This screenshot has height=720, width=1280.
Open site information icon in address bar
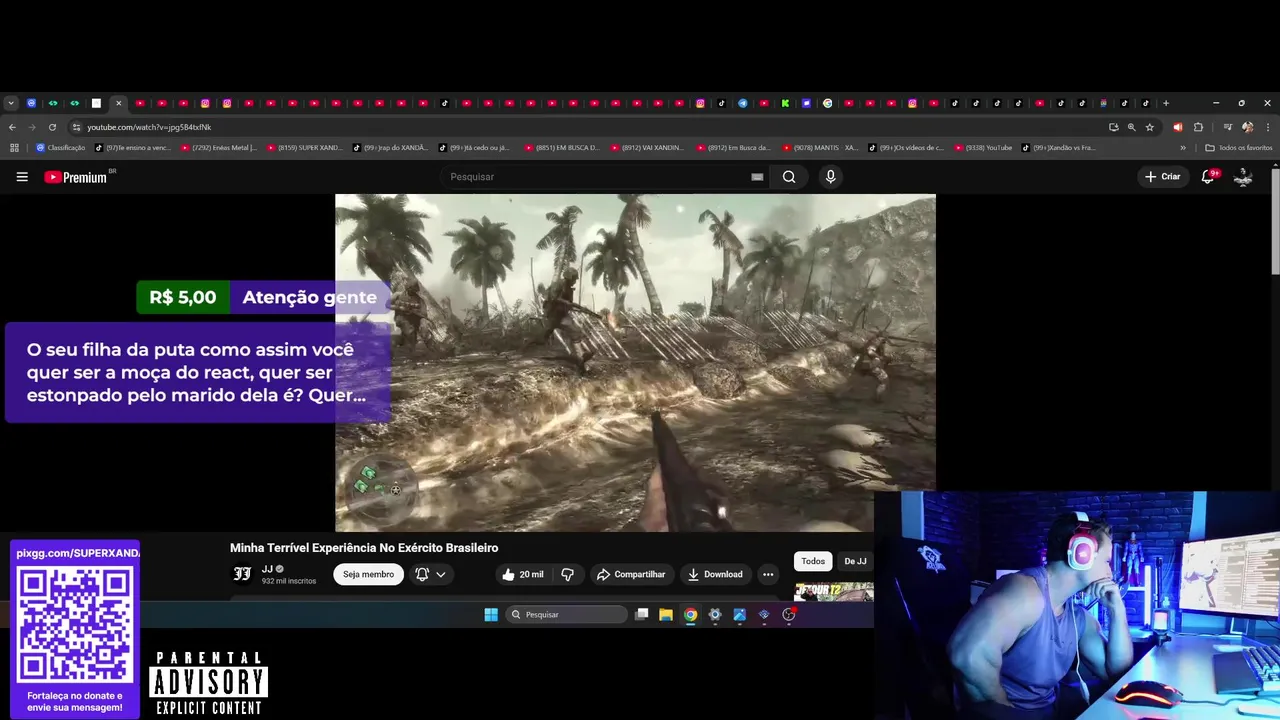pos(76,127)
